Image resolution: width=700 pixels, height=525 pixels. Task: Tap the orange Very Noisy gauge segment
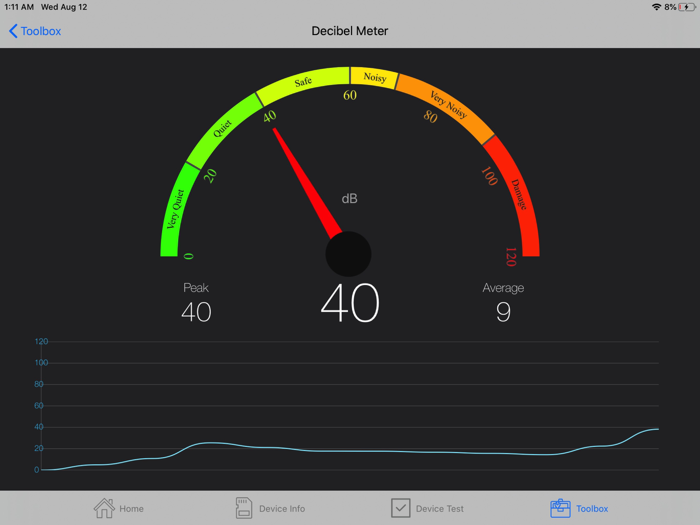[448, 105]
